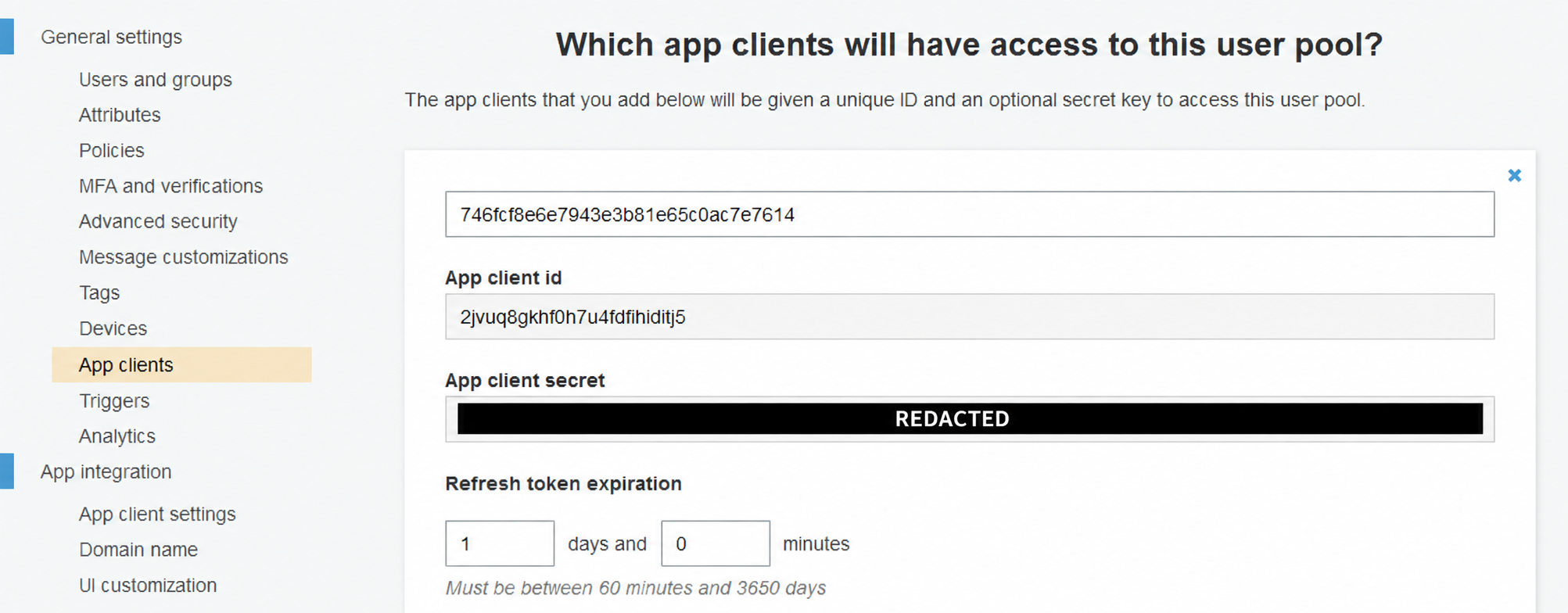
Task: Select the highlighted App clients item
Action: click(181, 365)
